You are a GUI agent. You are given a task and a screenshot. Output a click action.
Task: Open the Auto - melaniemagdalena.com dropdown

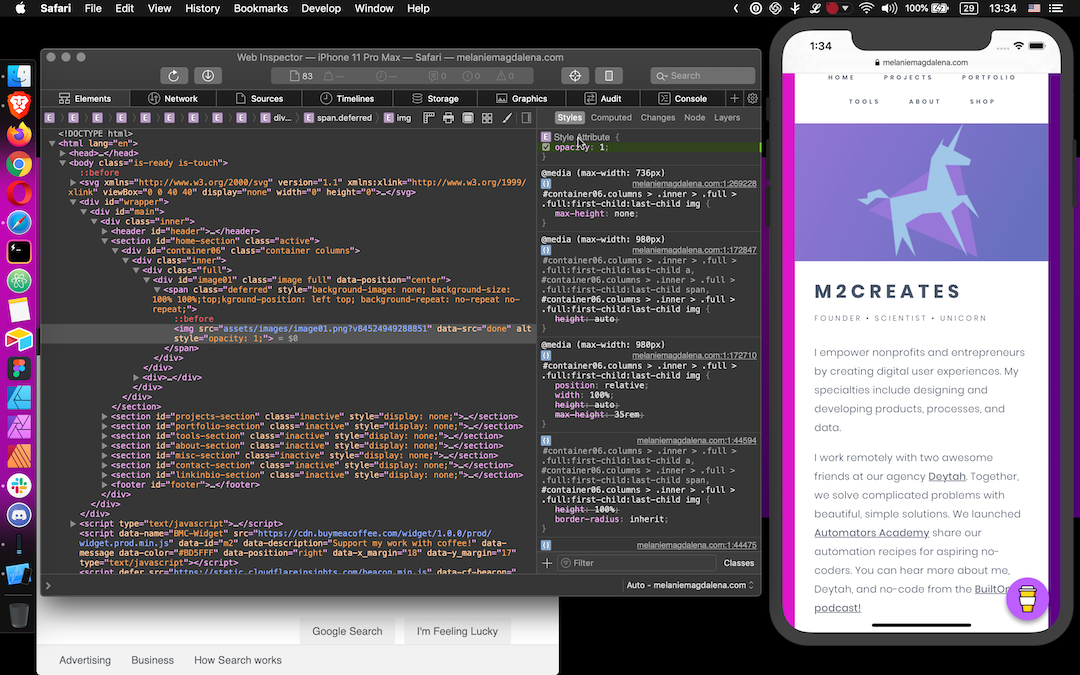(x=690, y=584)
